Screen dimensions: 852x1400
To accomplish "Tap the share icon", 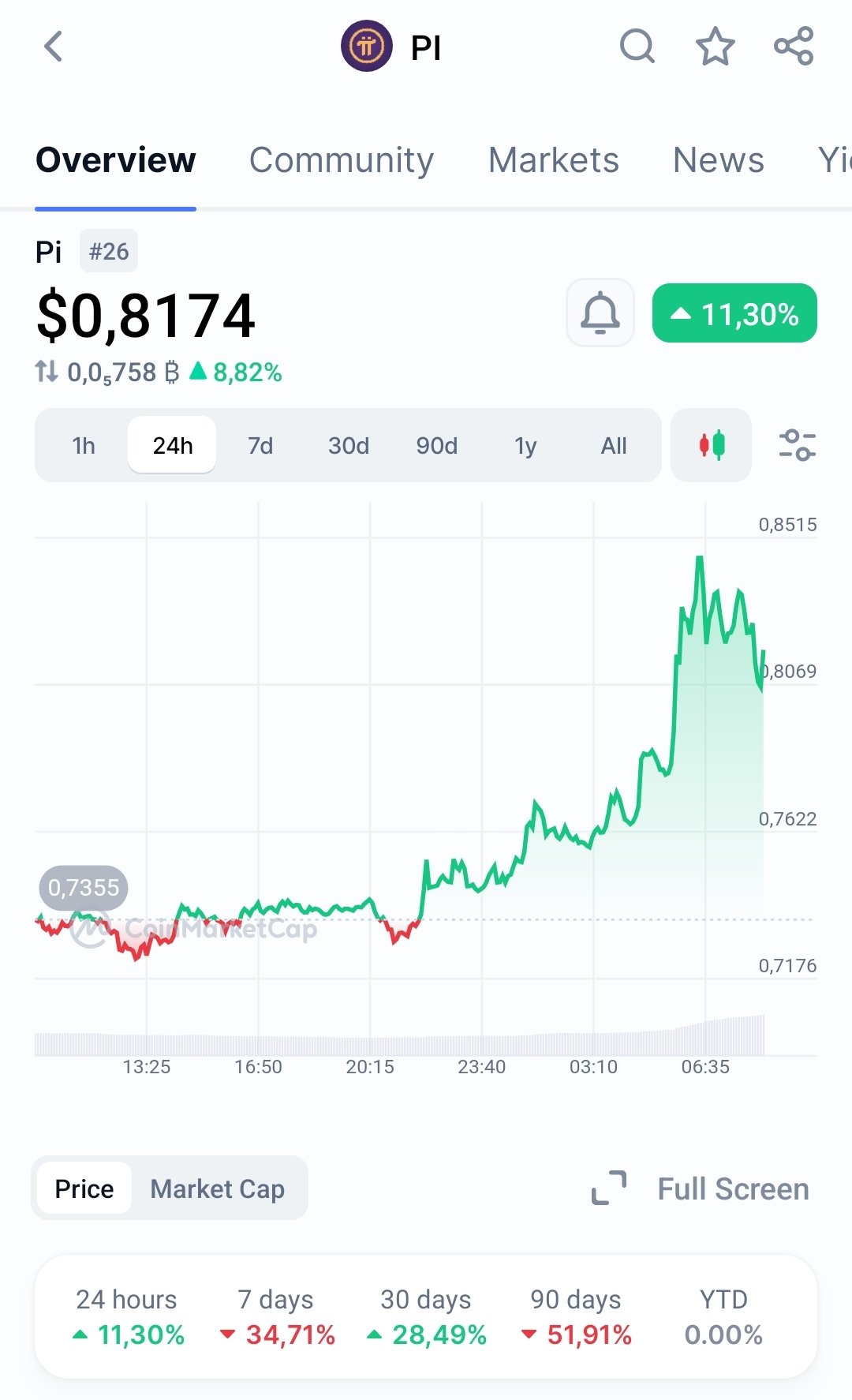I will (x=794, y=47).
